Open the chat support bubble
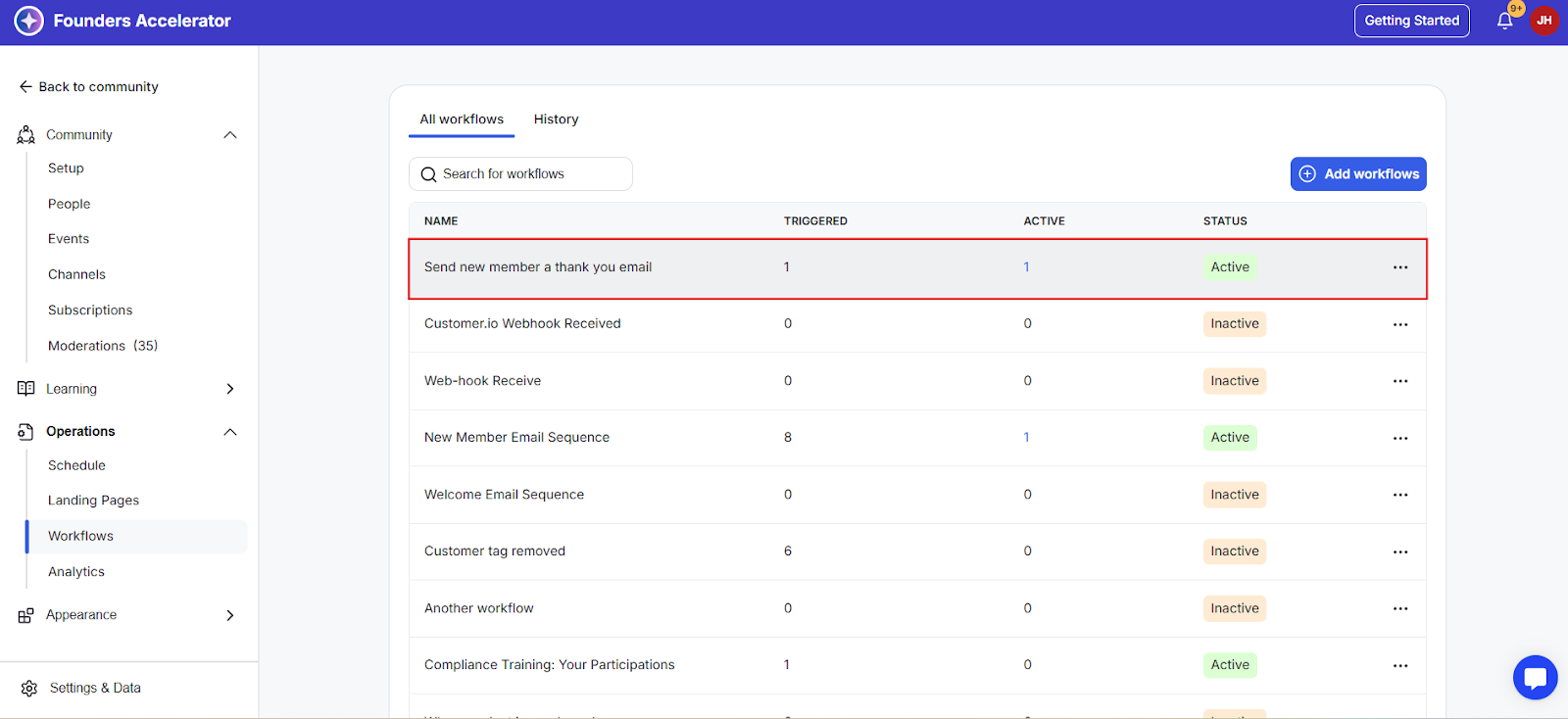Image resolution: width=1568 pixels, height=719 pixels. (1535, 677)
